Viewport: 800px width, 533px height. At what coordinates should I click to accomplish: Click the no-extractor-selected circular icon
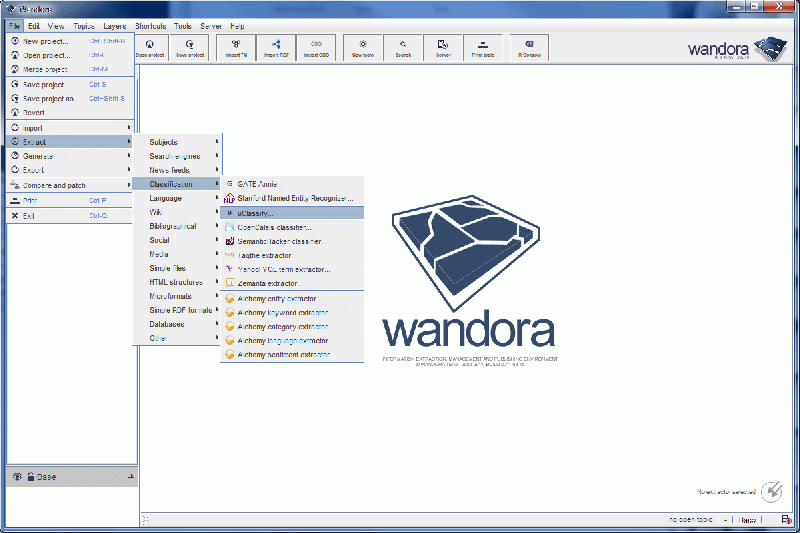coord(770,491)
